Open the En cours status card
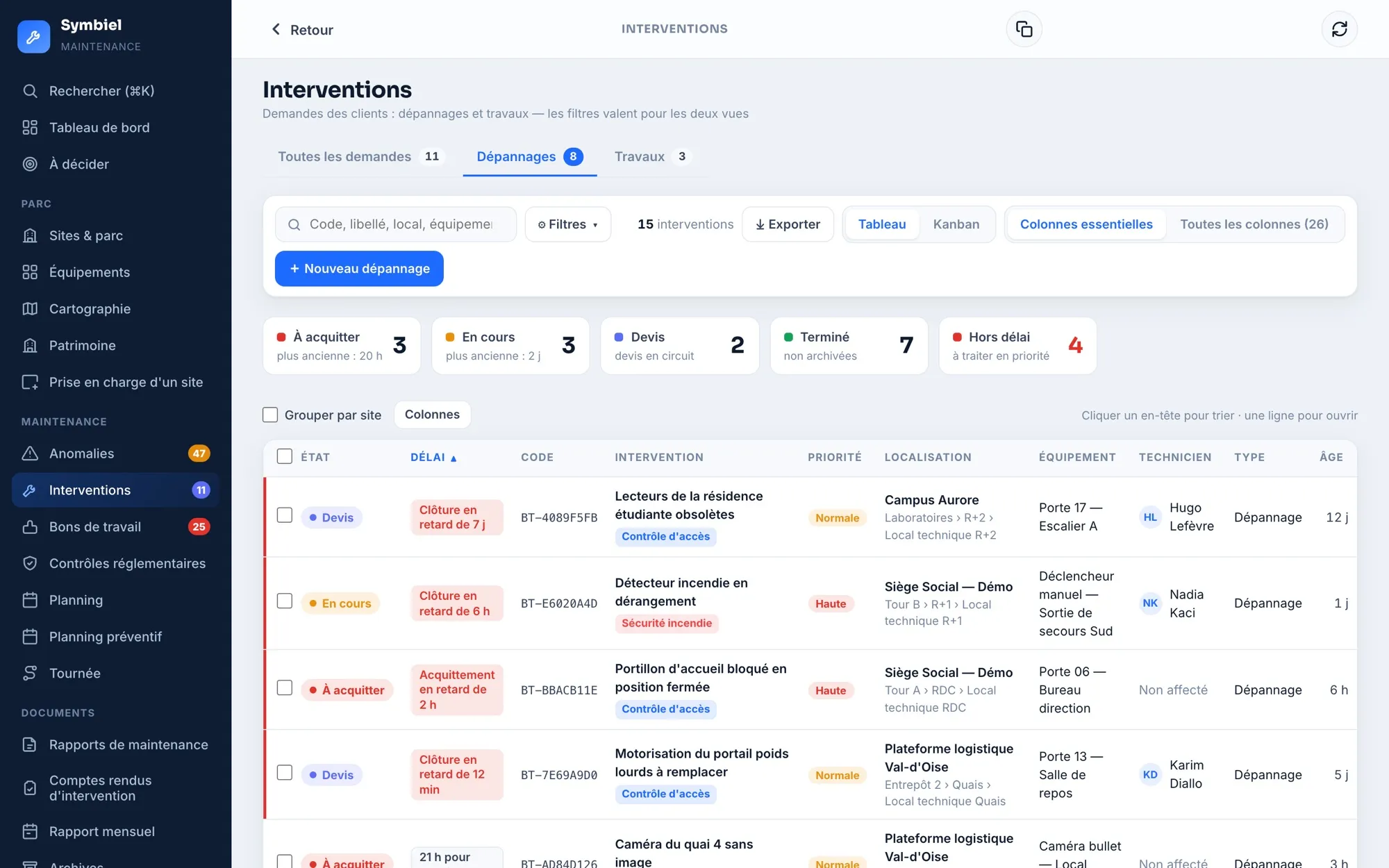Screen dimensions: 1389x868 click(x=510, y=346)
